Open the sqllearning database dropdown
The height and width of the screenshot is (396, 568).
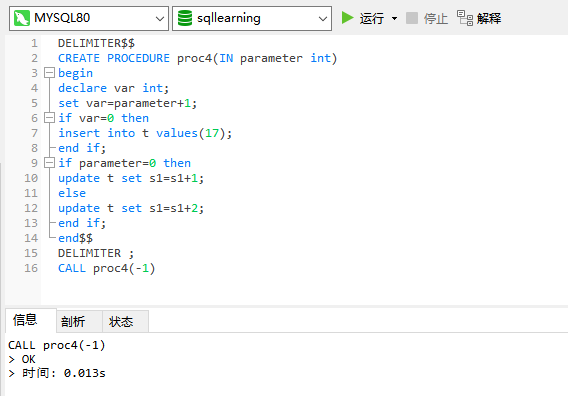point(323,18)
